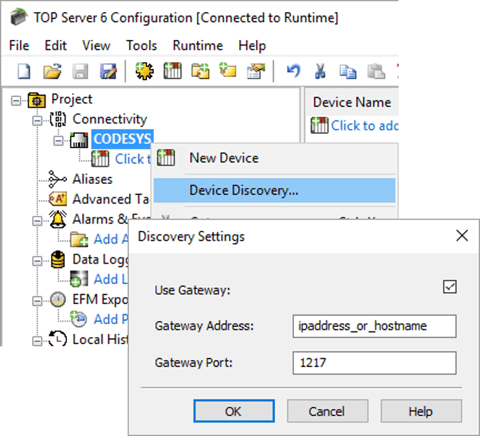480x436 pixels.
Task: Click the grayed Save floppy icon
Action: tap(80, 71)
